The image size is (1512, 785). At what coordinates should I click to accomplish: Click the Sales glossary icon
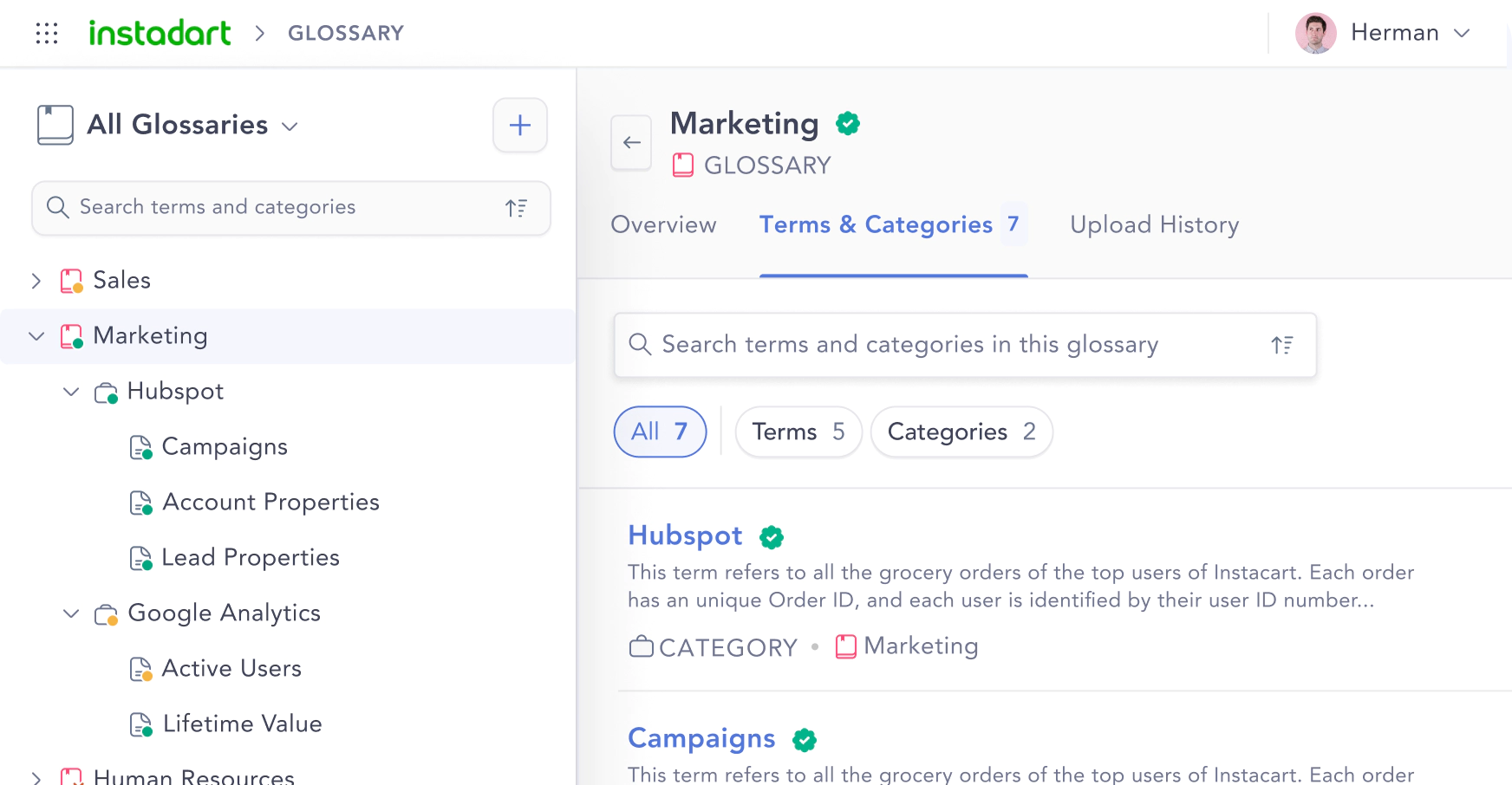pyautogui.click(x=72, y=281)
